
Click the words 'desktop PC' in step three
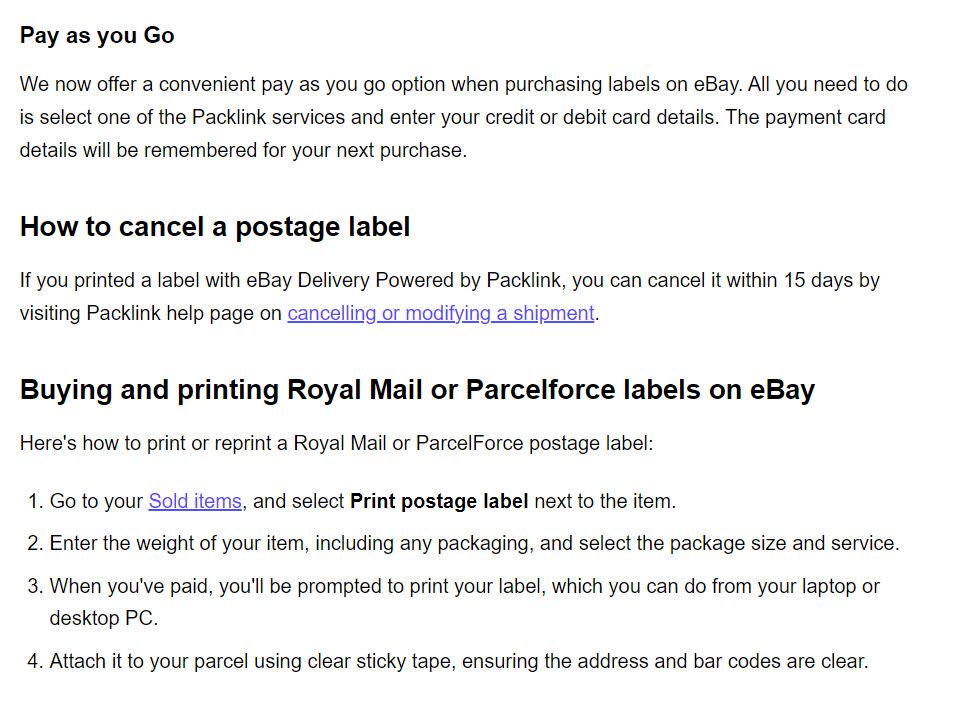click(x=103, y=619)
